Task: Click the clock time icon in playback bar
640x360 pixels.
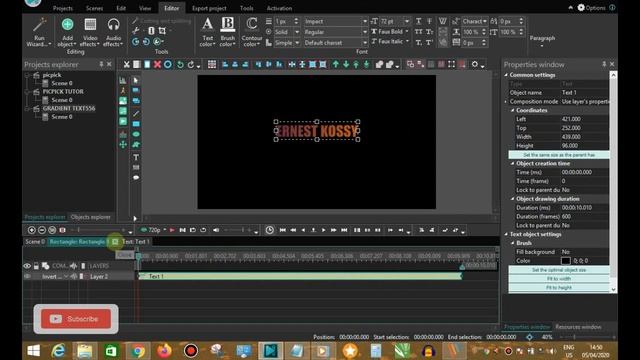Action: [269, 230]
